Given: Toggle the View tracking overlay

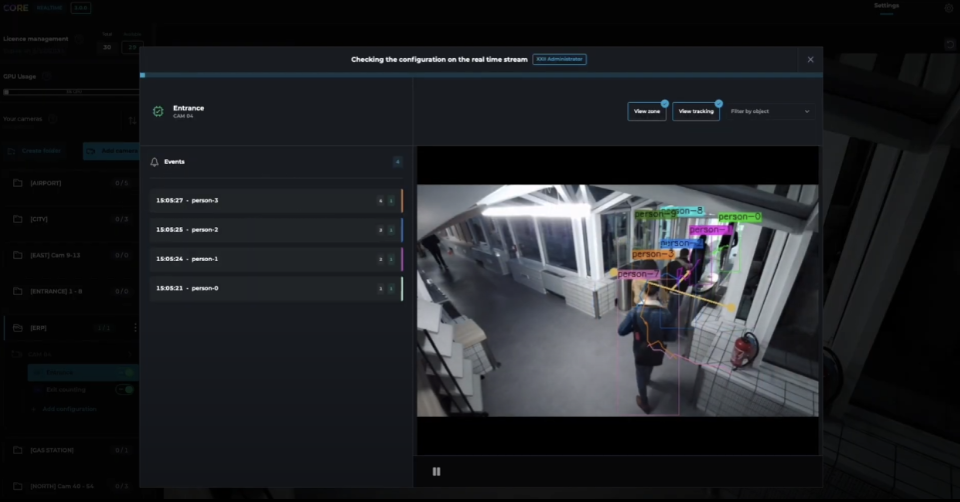Looking at the screenshot, I should pyautogui.click(x=696, y=111).
